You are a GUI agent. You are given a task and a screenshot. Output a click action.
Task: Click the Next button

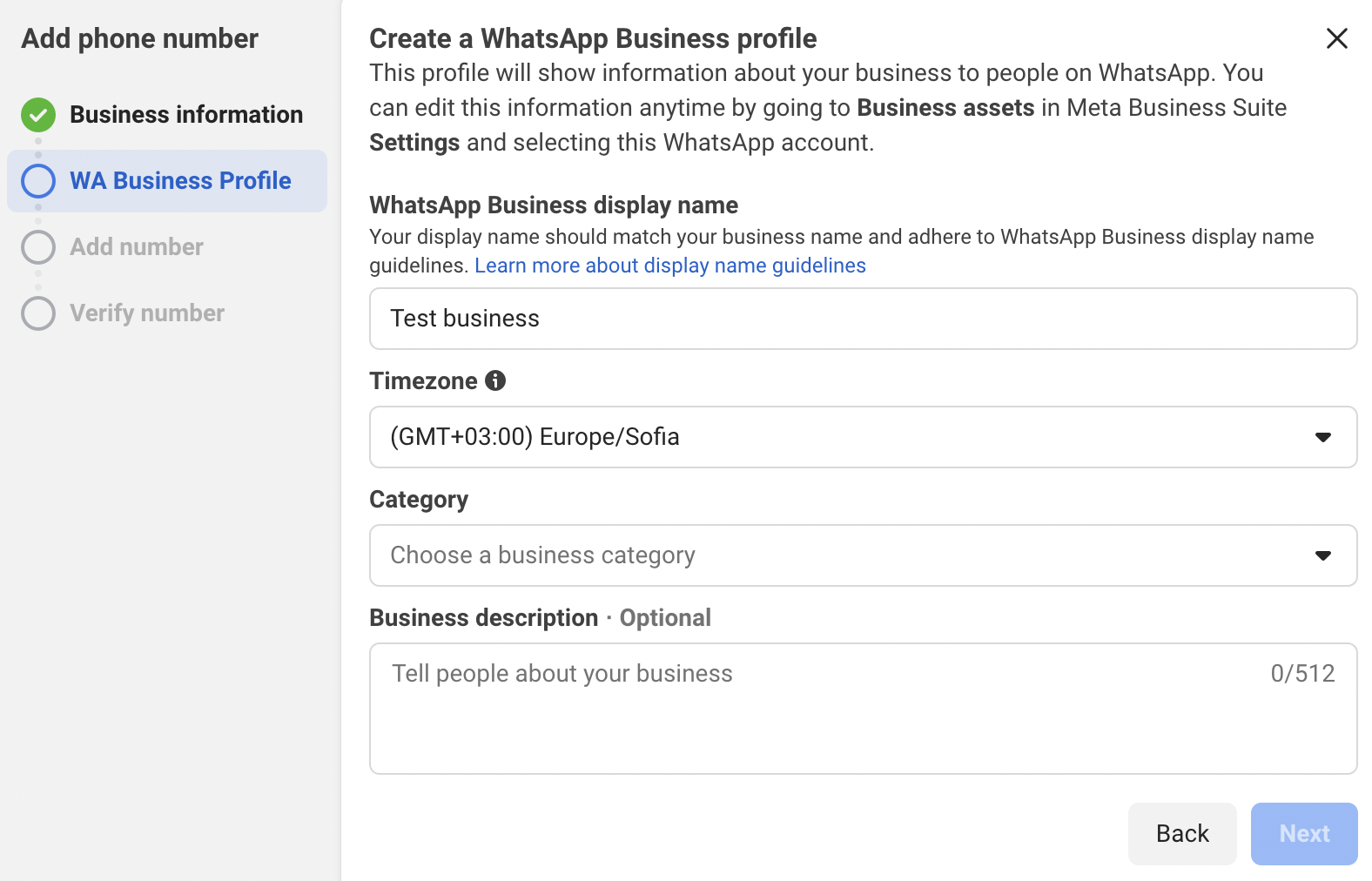tap(1304, 834)
